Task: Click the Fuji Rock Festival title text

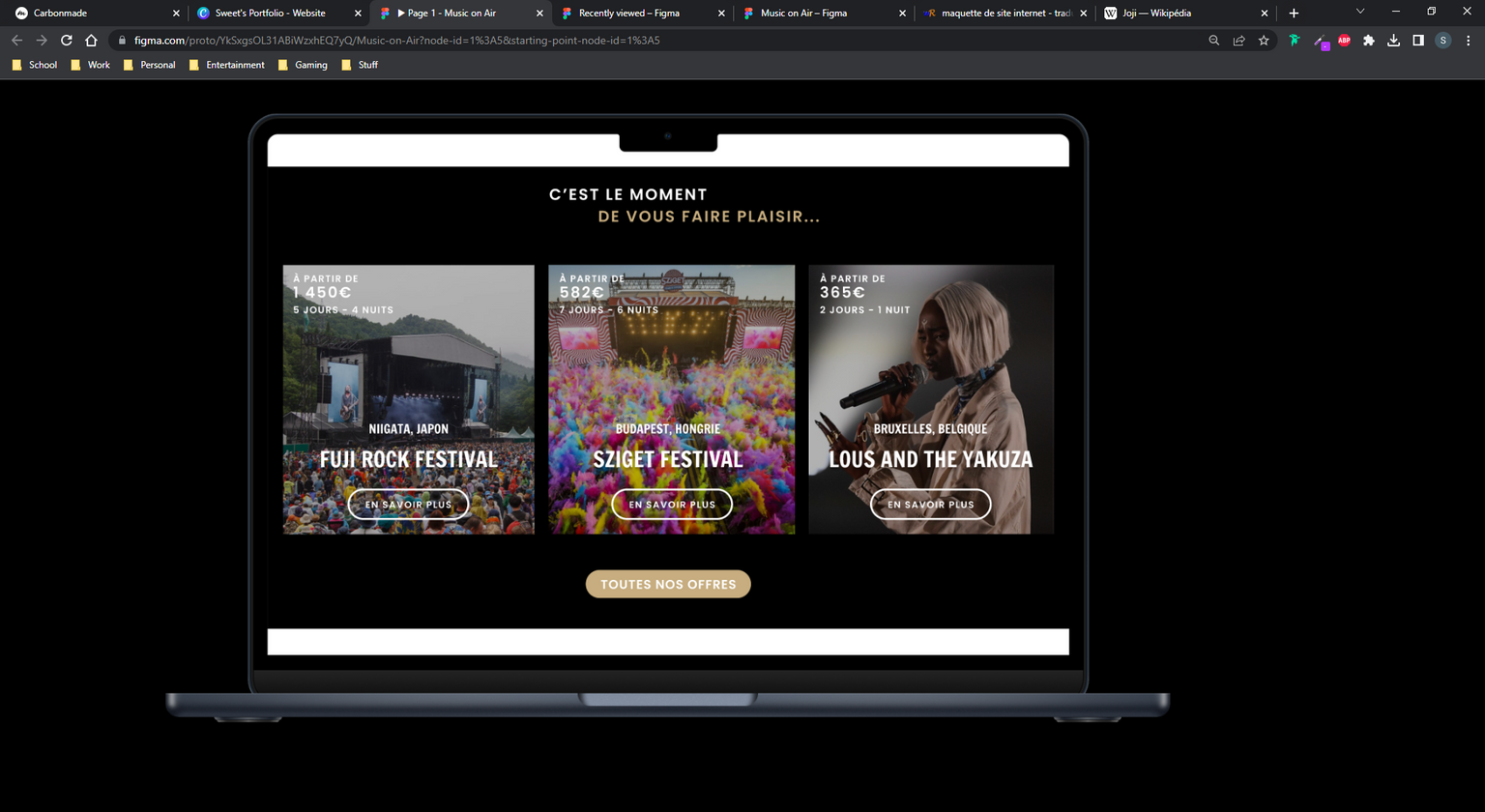Action: (x=408, y=459)
